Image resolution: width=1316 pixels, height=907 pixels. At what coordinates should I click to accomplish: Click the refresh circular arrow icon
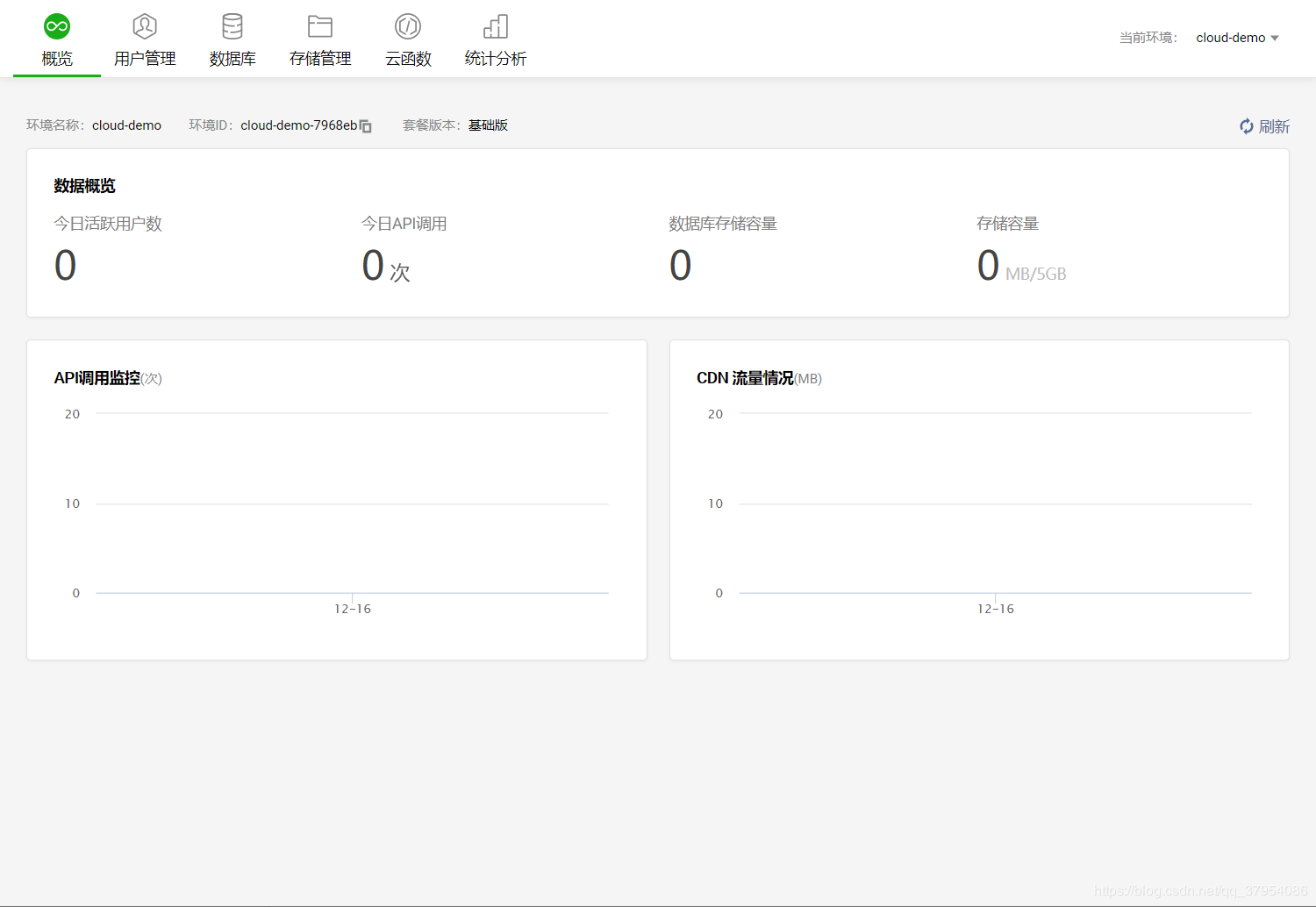(1246, 126)
